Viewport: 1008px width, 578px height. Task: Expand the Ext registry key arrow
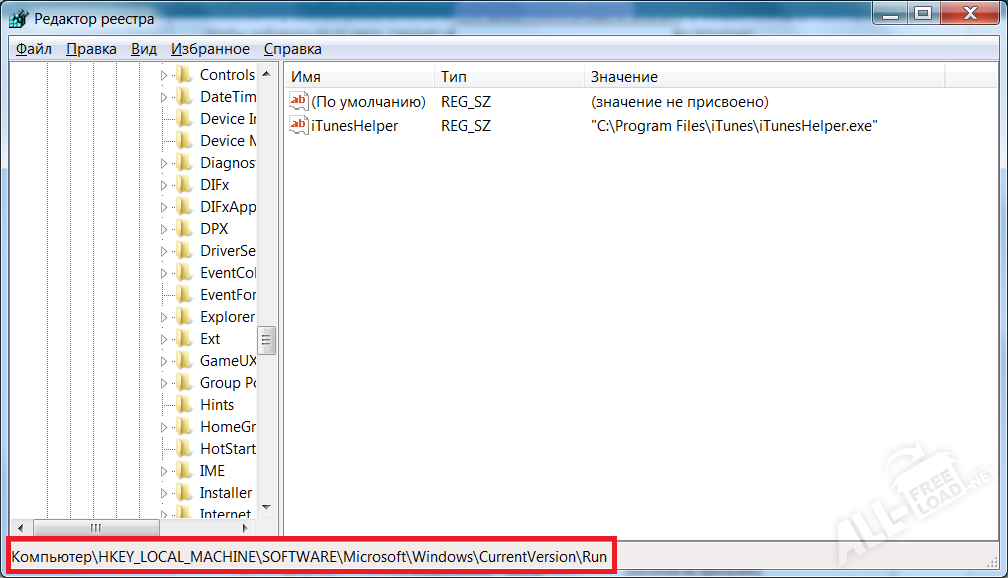[165, 339]
